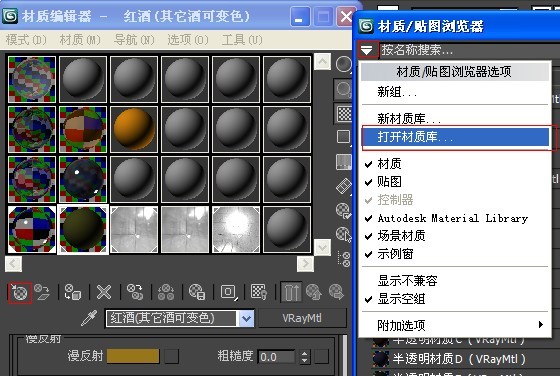The height and width of the screenshot is (376, 560).
Task: Toggle the Backlight icon in side toolbar
Action: pos(344,89)
